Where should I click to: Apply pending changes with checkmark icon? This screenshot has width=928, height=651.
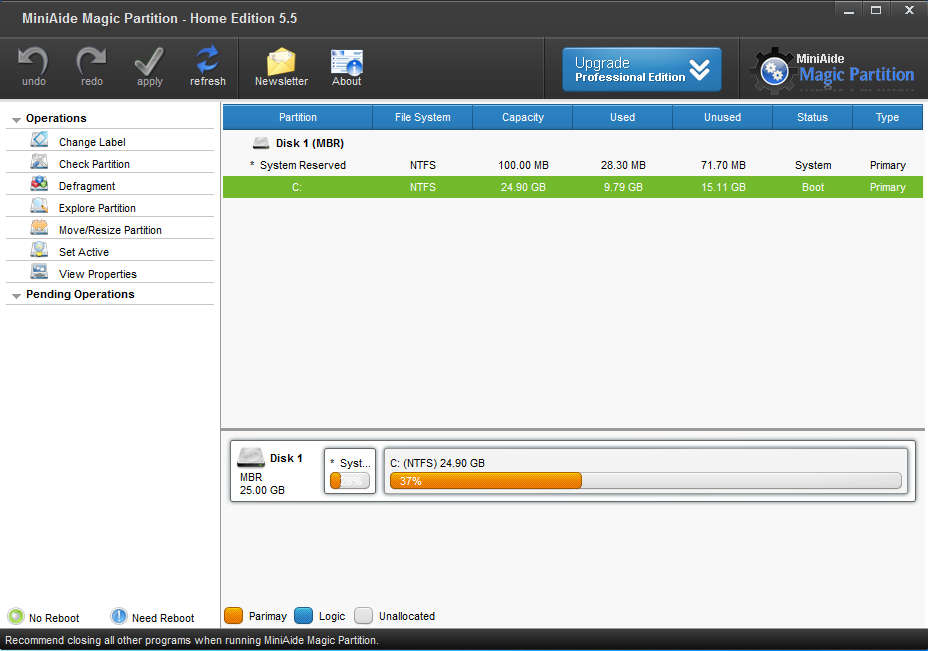149,63
